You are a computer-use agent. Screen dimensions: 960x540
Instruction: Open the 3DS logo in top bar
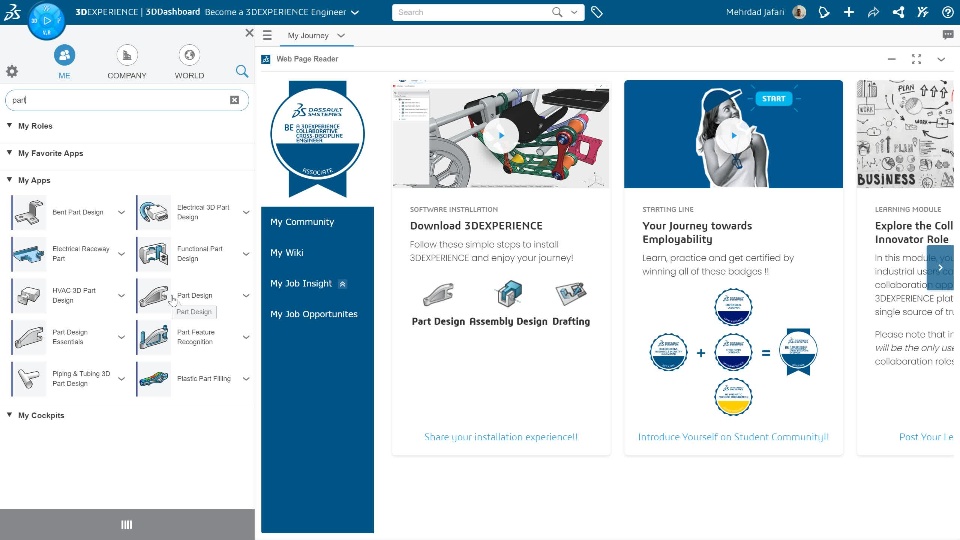pyautogui.click(x=12, y=12)
